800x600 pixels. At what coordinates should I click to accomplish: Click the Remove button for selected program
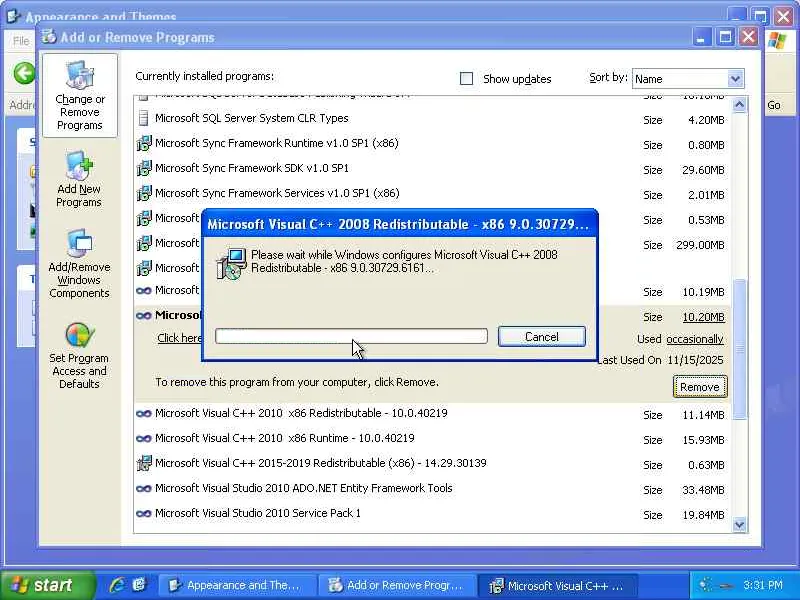[x=699, y=387]
